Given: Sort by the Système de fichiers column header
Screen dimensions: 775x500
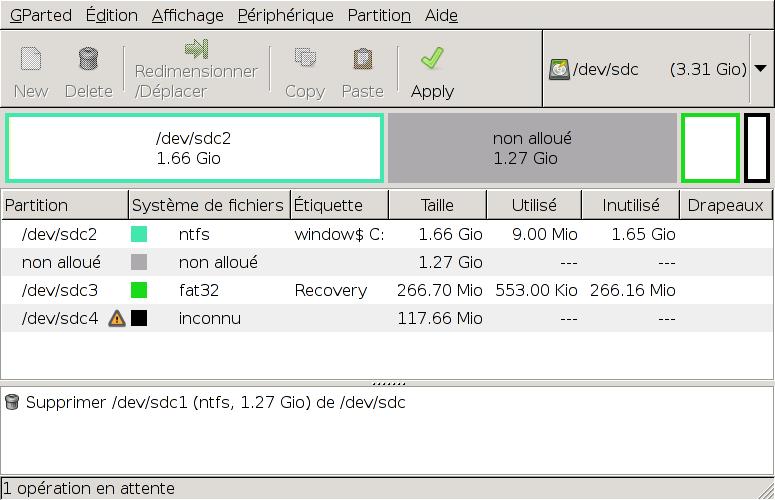Looking at the screenshot, I should 208,205.
